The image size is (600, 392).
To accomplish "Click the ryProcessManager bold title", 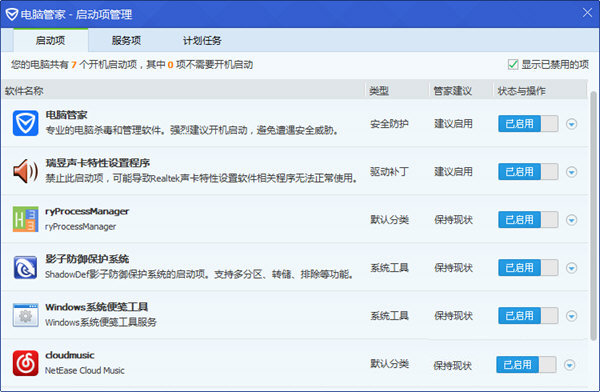I will (87, 211).
